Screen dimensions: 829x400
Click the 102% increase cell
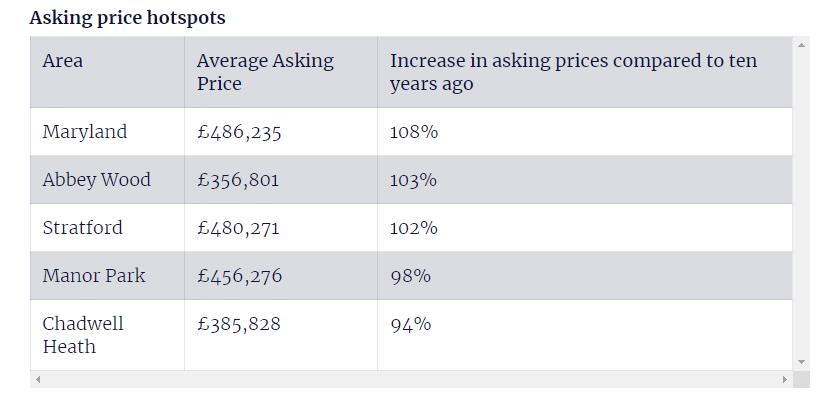[x=414, y=228]
